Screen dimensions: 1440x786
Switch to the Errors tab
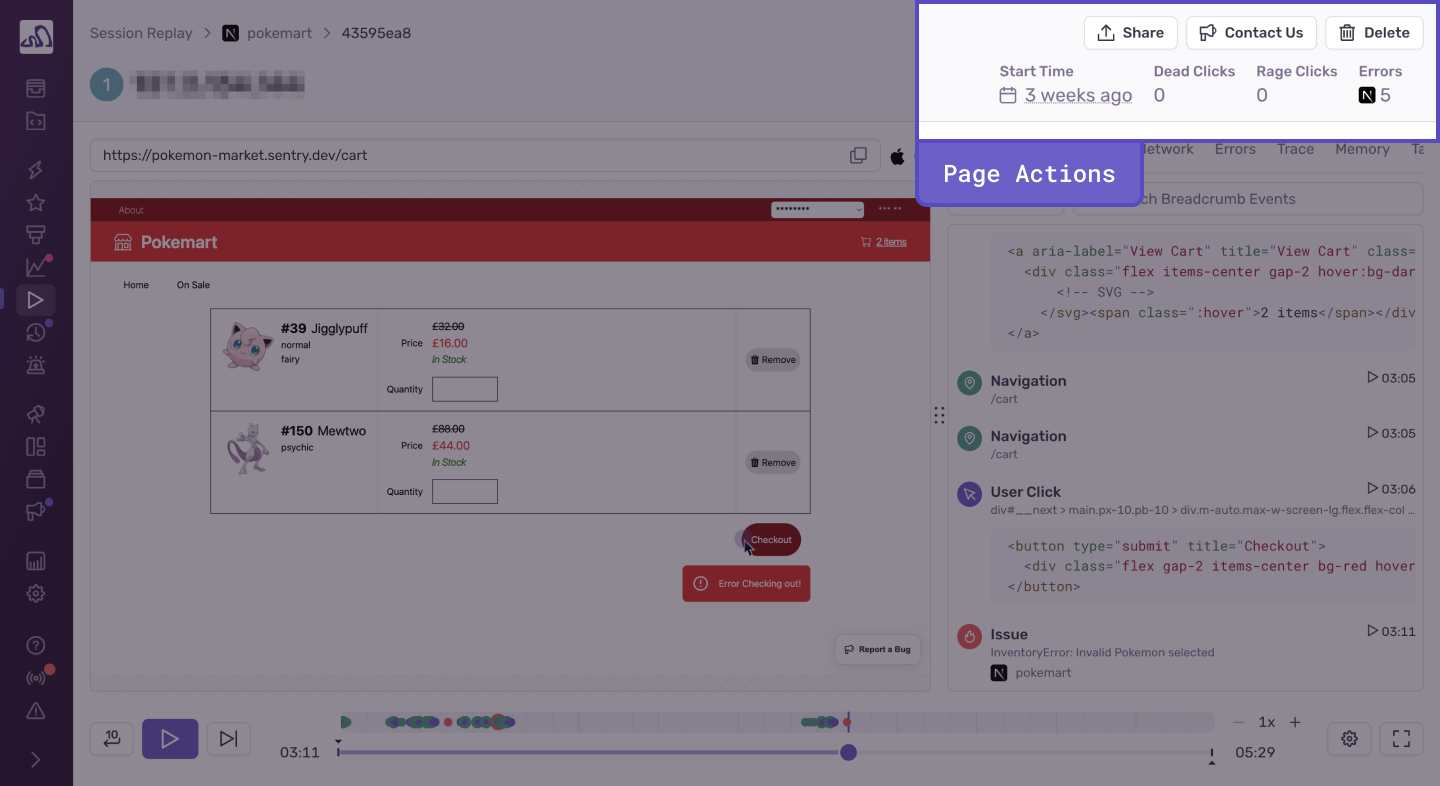click(x=1235, y=149)
